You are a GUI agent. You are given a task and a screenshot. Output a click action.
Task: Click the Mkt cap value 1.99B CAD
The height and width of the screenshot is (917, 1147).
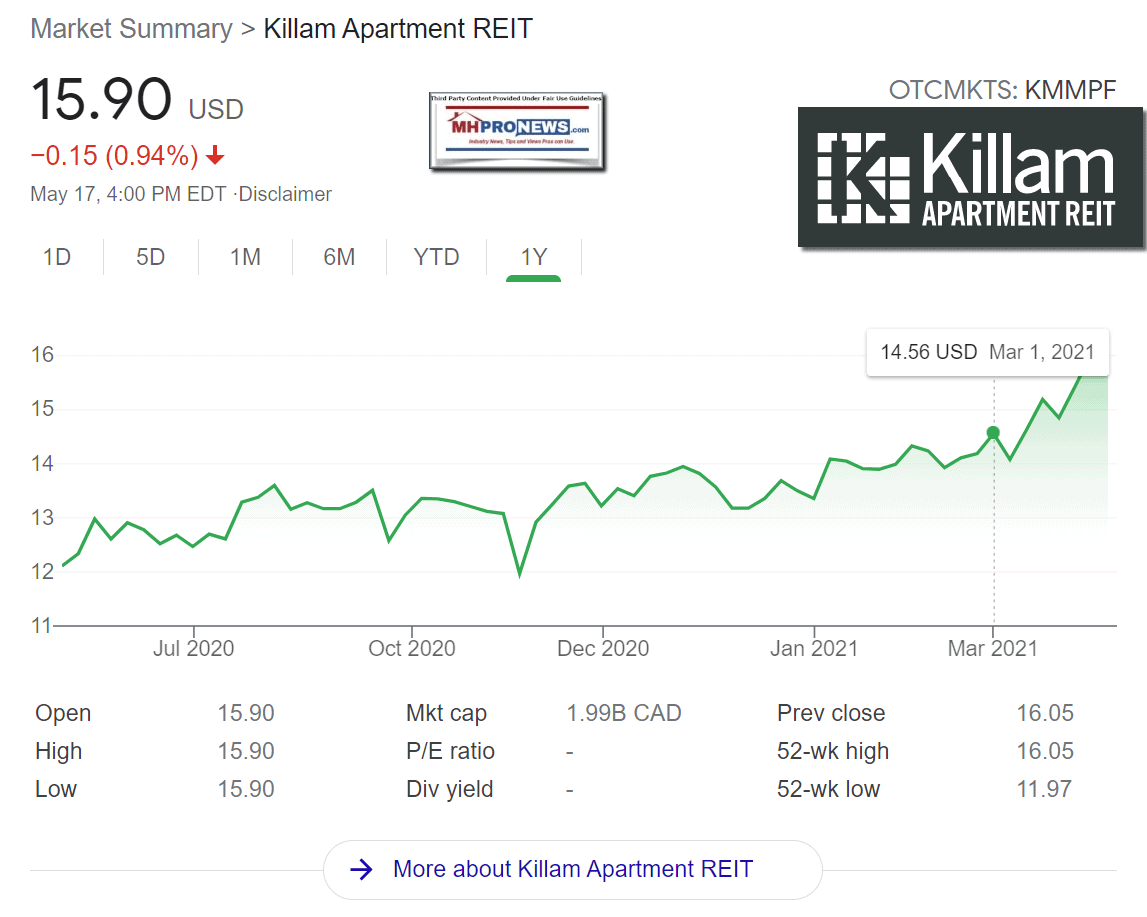click(624, 713)
